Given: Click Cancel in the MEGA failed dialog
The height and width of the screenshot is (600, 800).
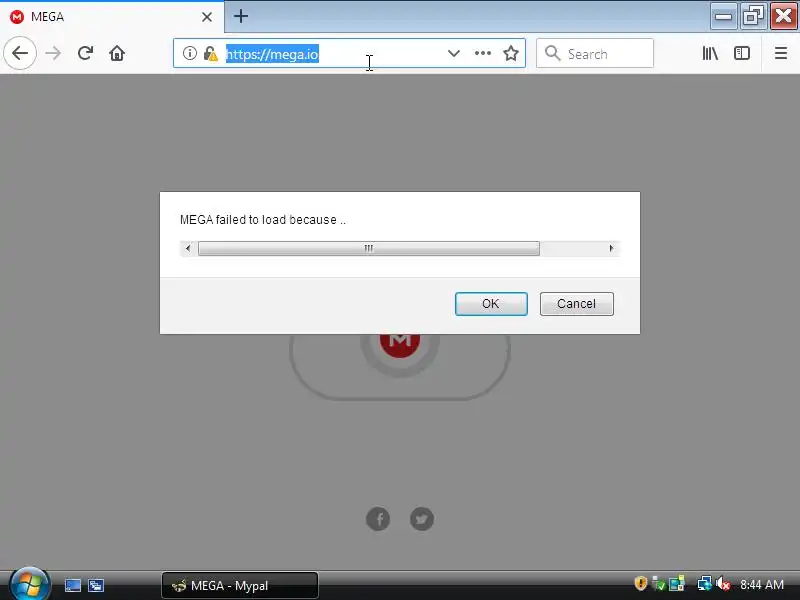Looking at the screenshot, I should point(577,304).
